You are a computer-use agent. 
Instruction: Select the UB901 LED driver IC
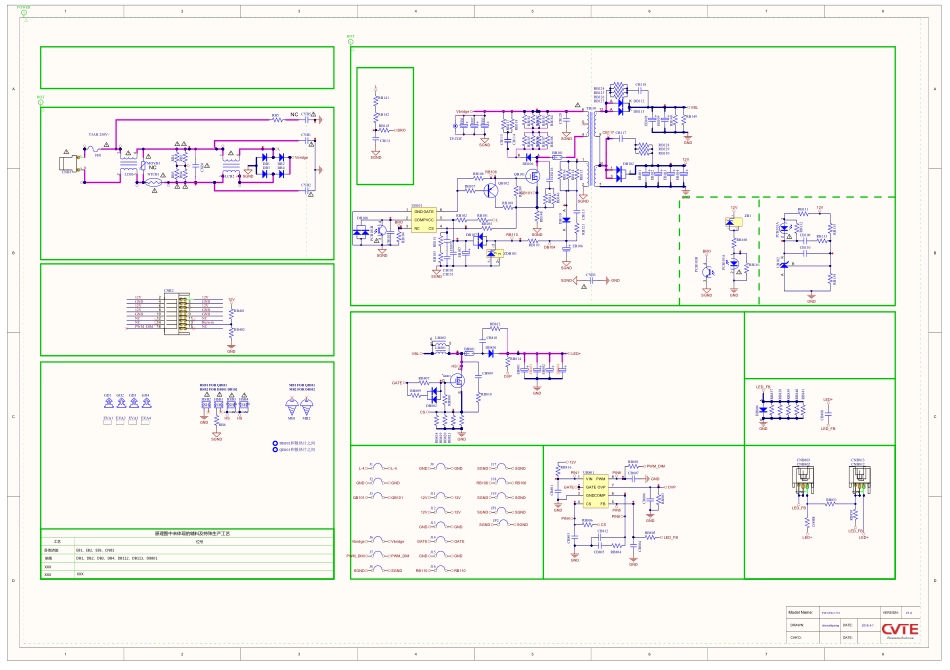pyautogui.click(x=595, y=488)
